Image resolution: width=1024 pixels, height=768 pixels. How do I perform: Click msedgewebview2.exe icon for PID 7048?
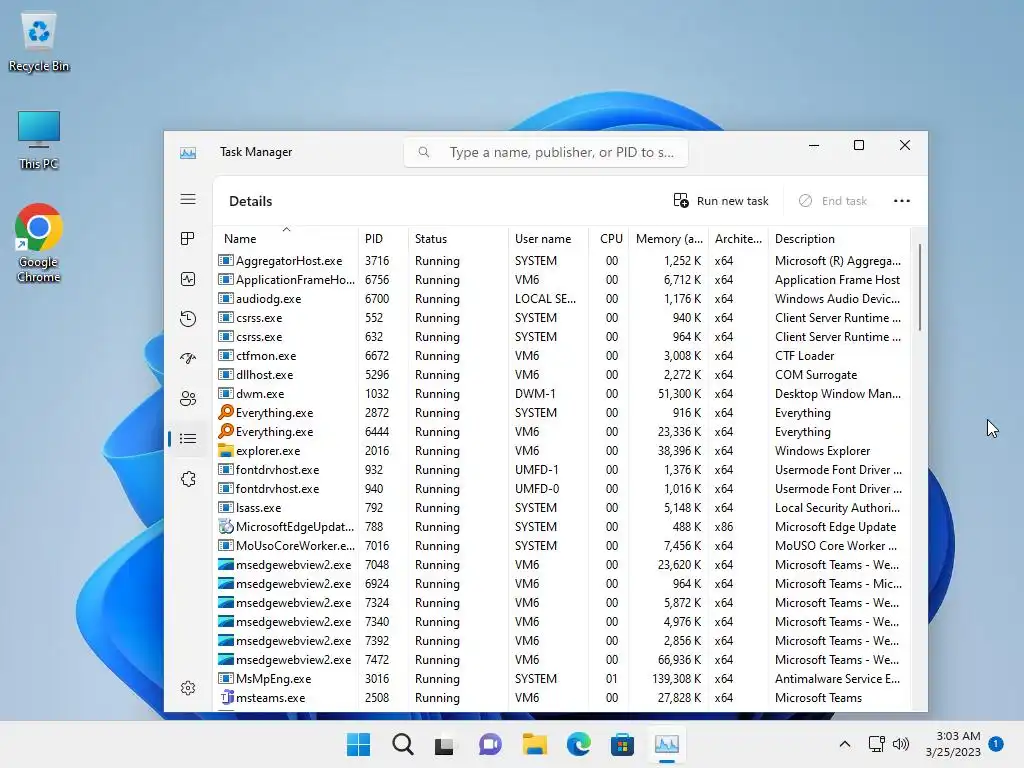(x=226, y=565)
